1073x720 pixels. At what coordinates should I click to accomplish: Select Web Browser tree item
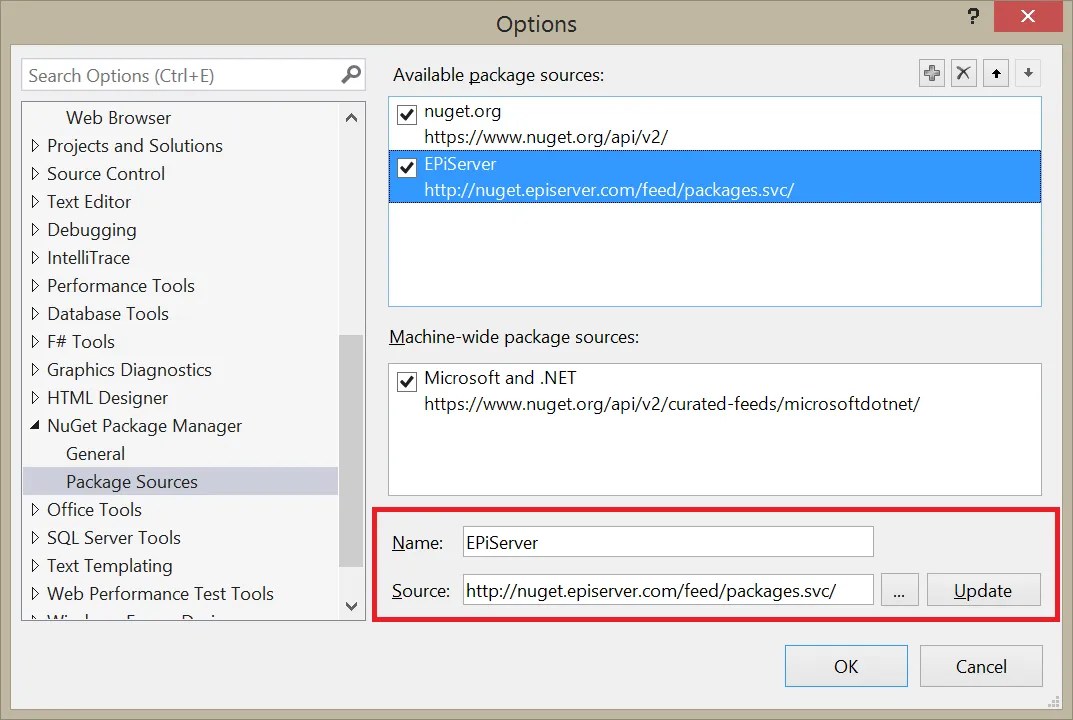pyautogui.click(x=118, y=118)
